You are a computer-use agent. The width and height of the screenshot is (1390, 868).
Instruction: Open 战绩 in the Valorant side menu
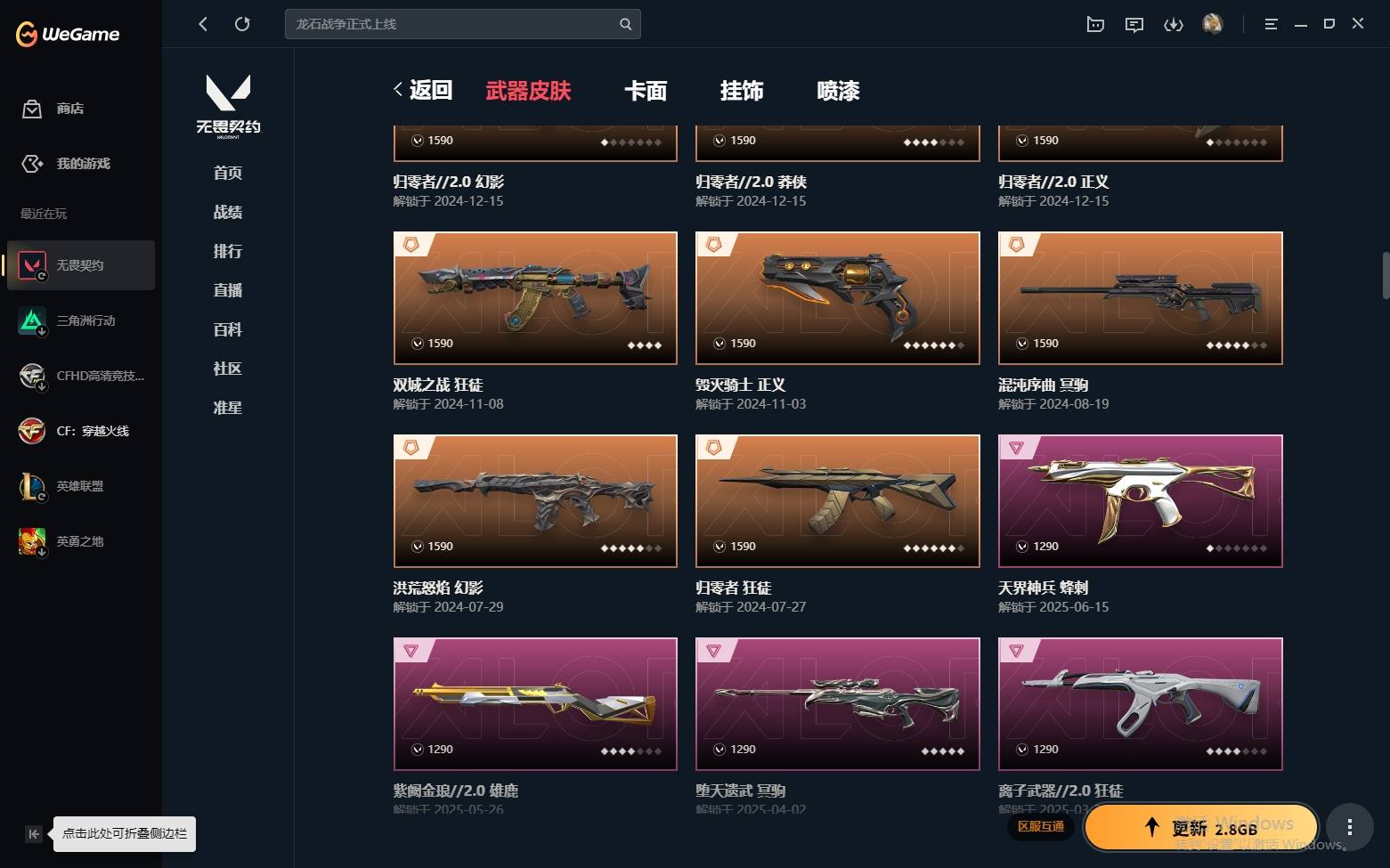click(x=228, y=212)
